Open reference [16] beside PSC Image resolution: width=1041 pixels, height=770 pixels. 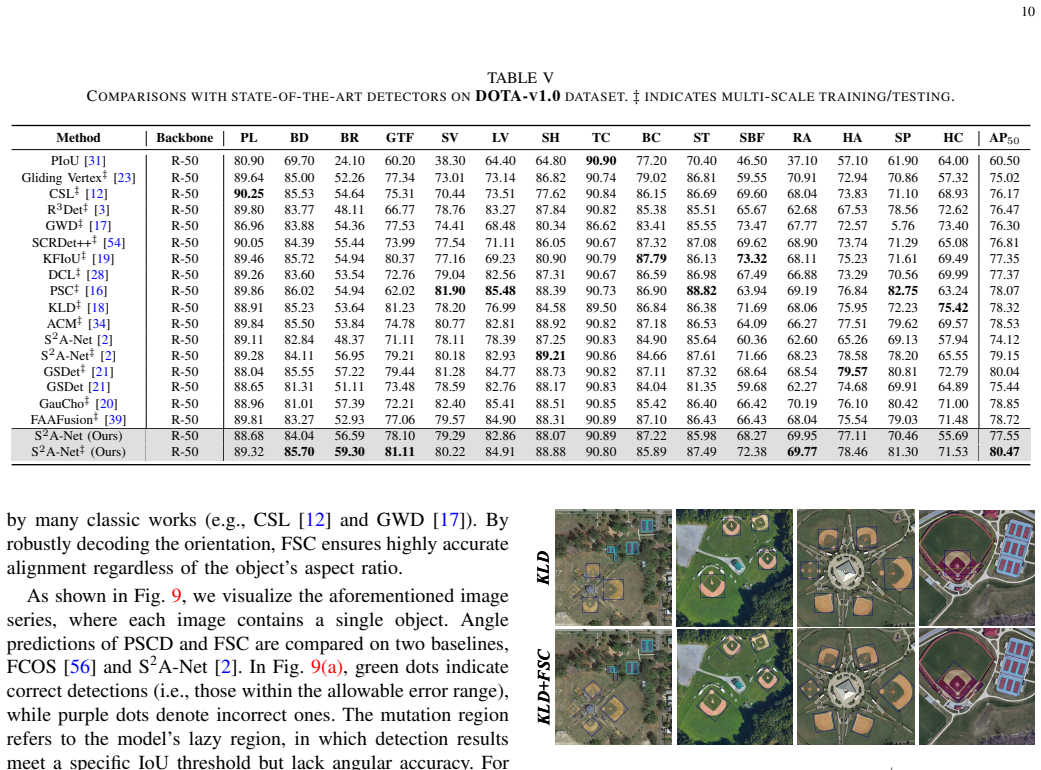96,290
